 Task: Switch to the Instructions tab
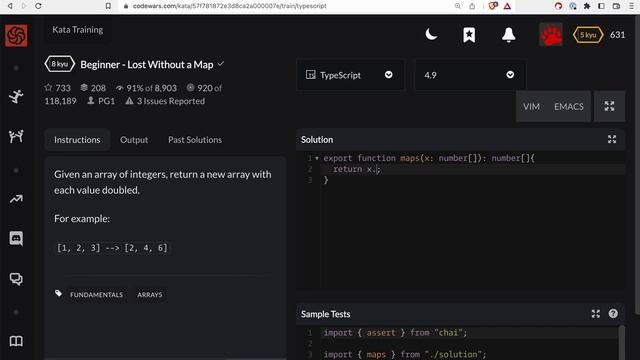[77, 140]
